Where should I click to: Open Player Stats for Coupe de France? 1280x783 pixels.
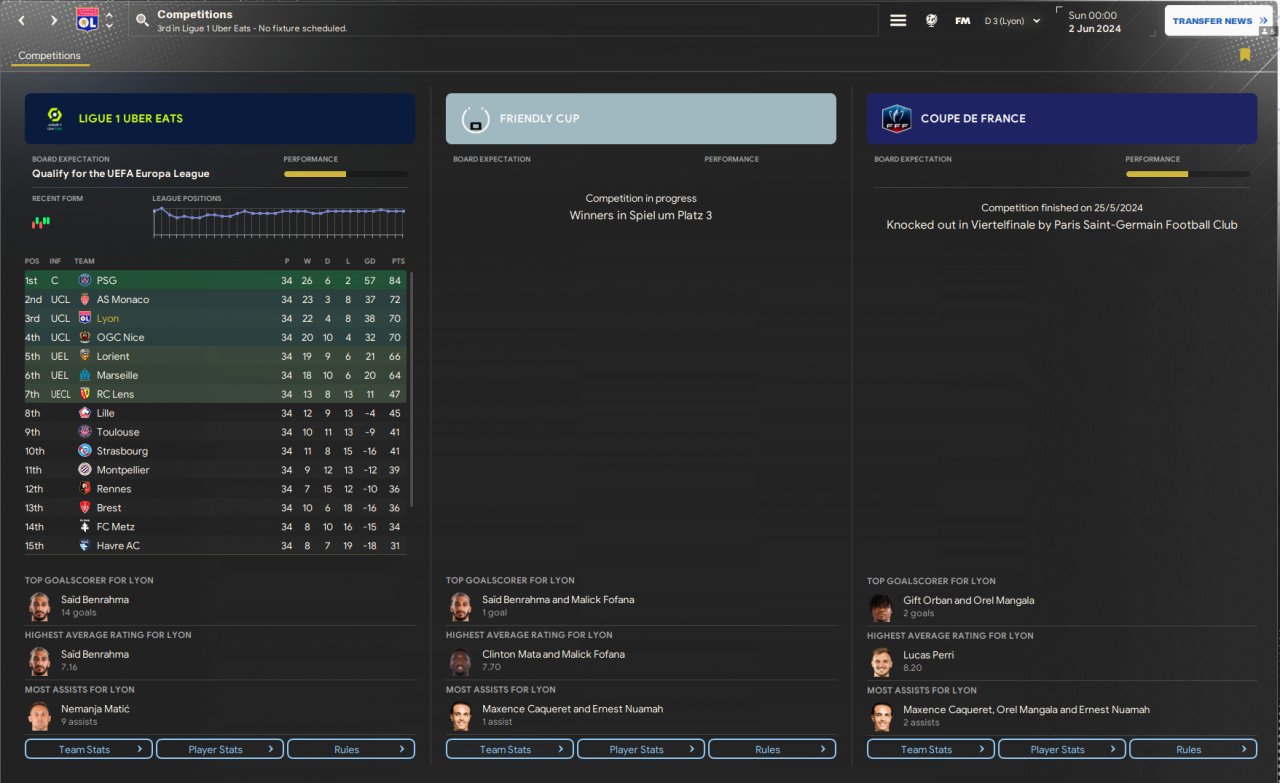[x=1062, y=749]
